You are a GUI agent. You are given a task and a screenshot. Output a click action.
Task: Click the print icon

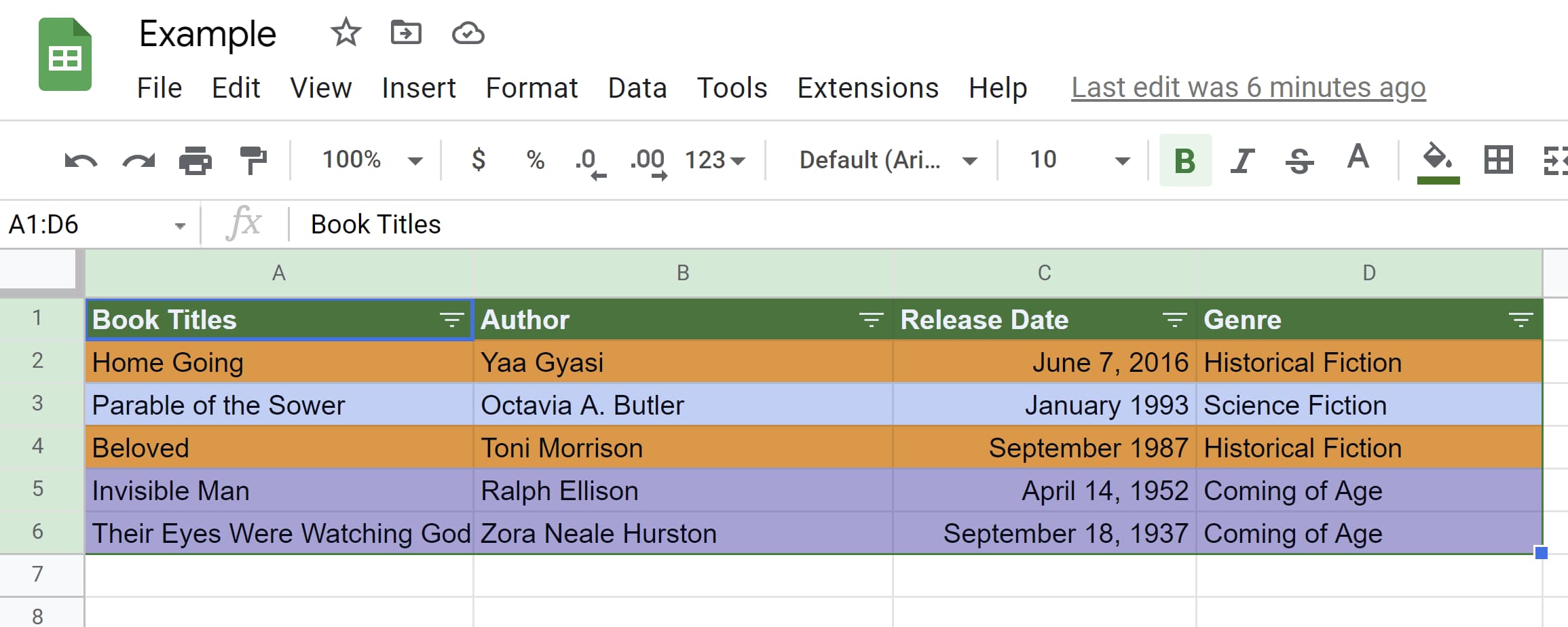[x=195, y=161]
